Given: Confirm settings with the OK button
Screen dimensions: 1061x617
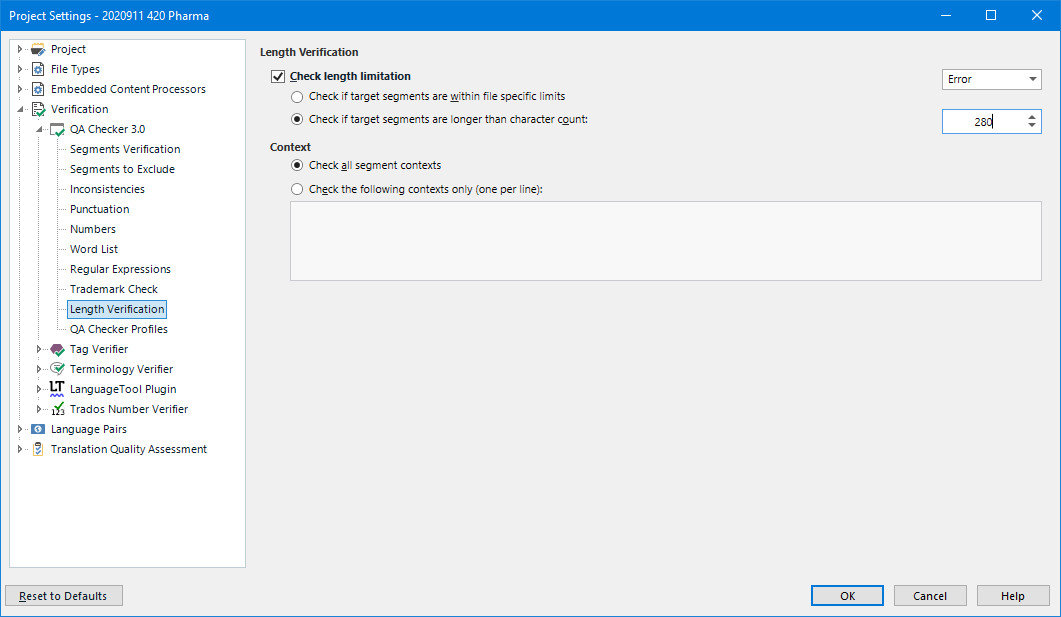Looking at the screenshot, I should click(x=846, y=595).
